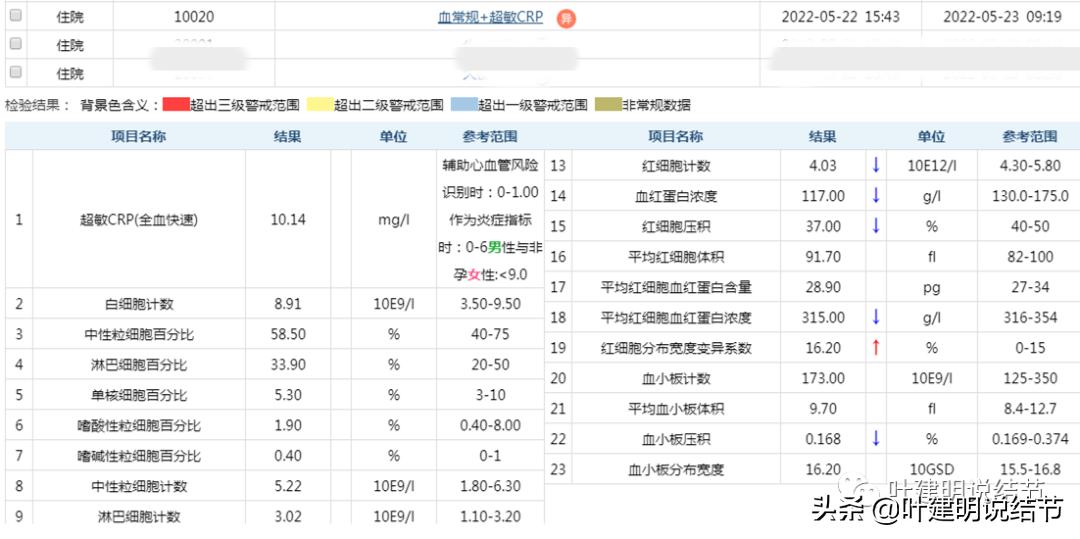
Task: Click the right 项目名称 column header
Action: (x=675, y=136)
